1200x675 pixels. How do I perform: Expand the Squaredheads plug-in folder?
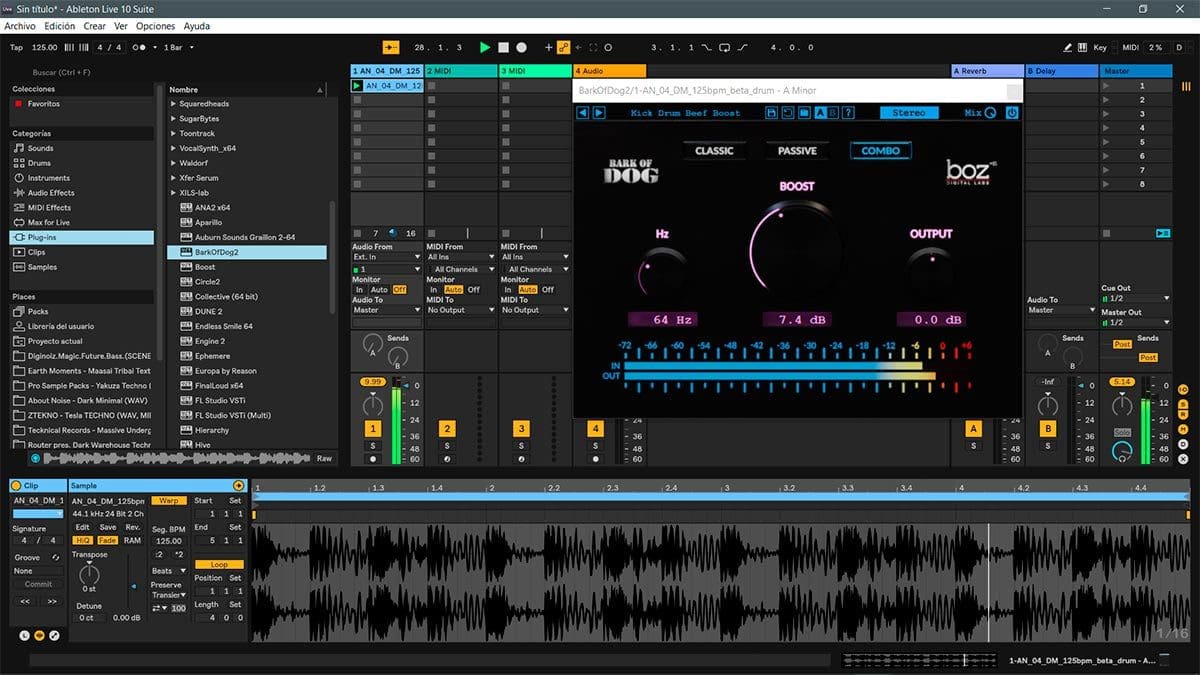(x=174, y=104)
